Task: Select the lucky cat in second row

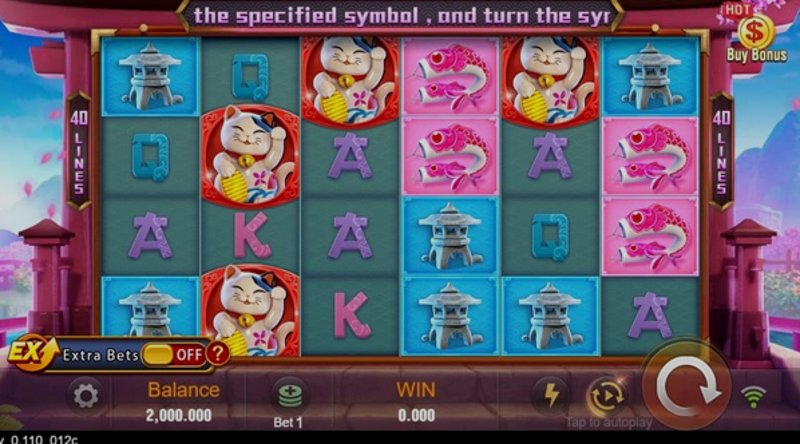Action: pos(250,156)
